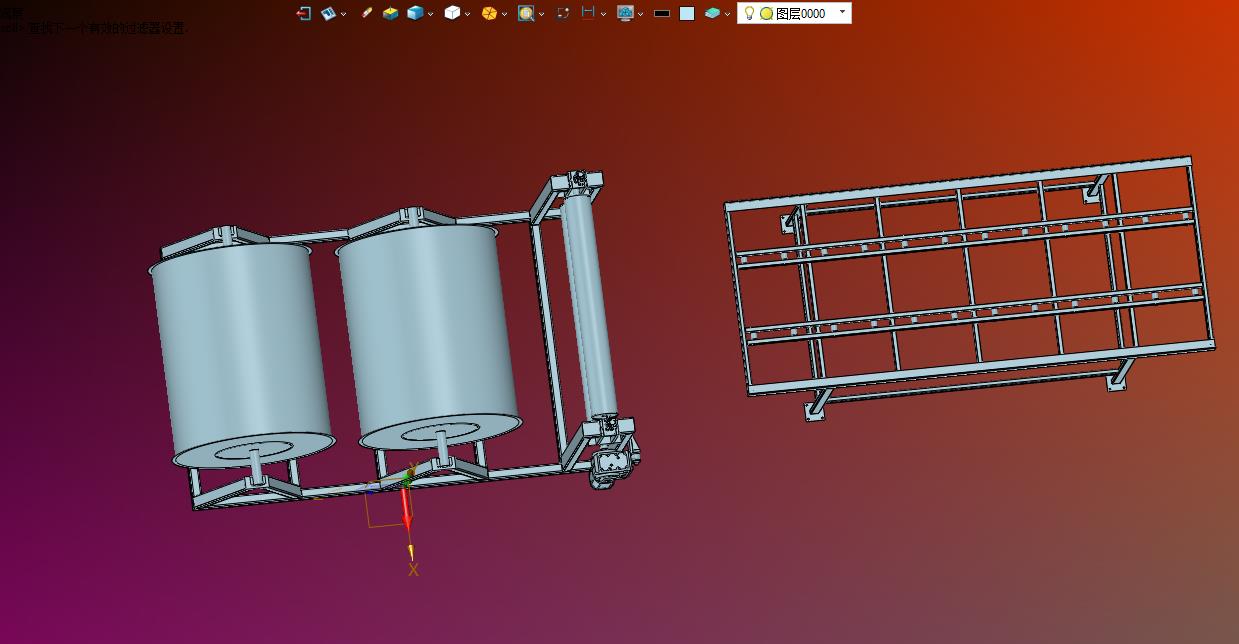Open the orange polygon icon's dropdown

(504, 14)
